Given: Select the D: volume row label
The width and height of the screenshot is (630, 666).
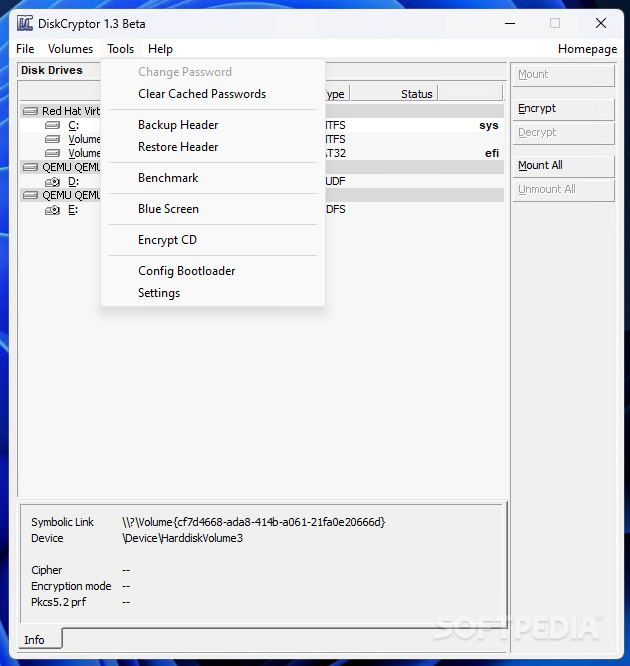Looking at the screenshot, I should [73, 182].
